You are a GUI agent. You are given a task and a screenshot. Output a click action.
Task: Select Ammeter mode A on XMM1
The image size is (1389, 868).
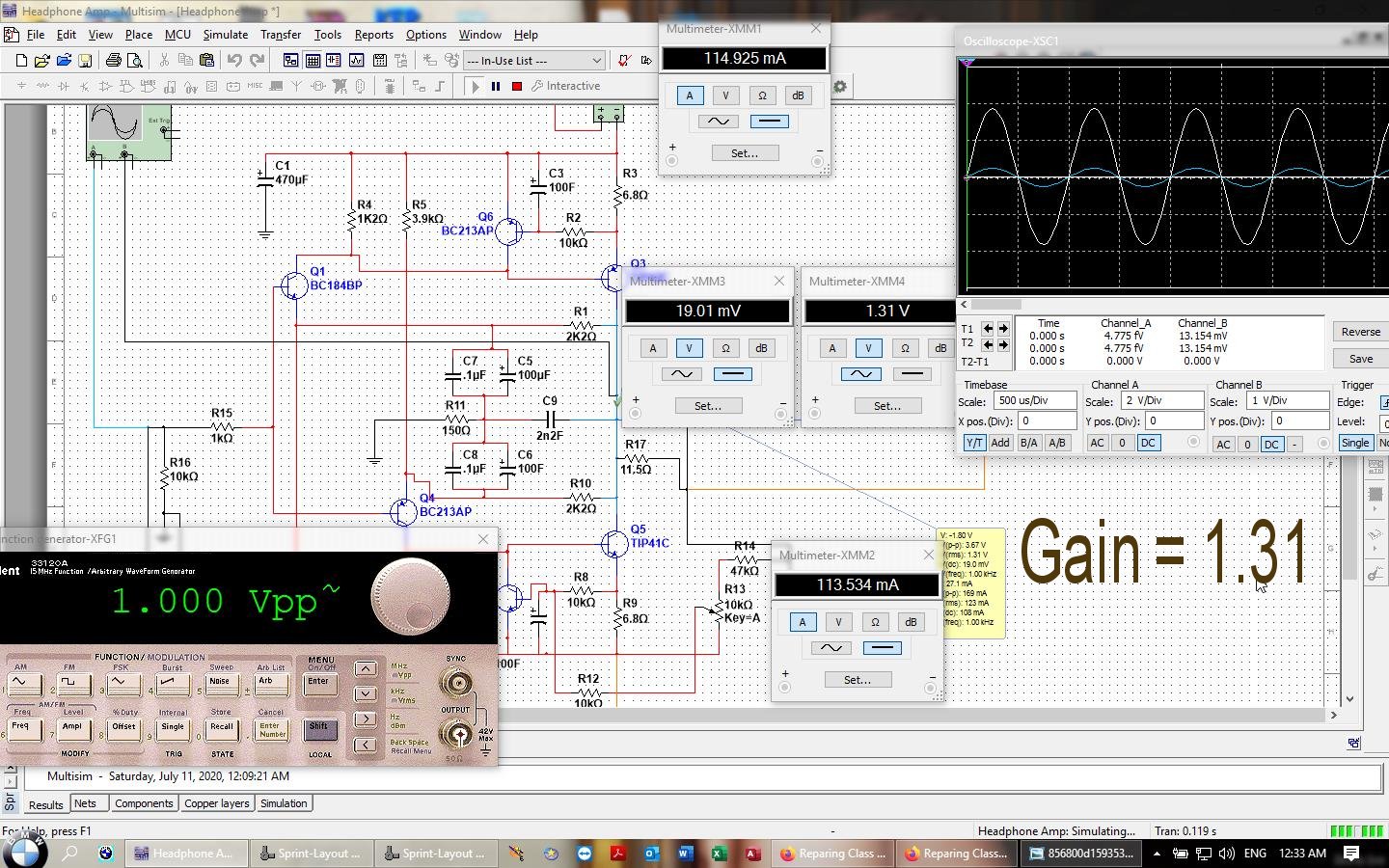point(689,95)
